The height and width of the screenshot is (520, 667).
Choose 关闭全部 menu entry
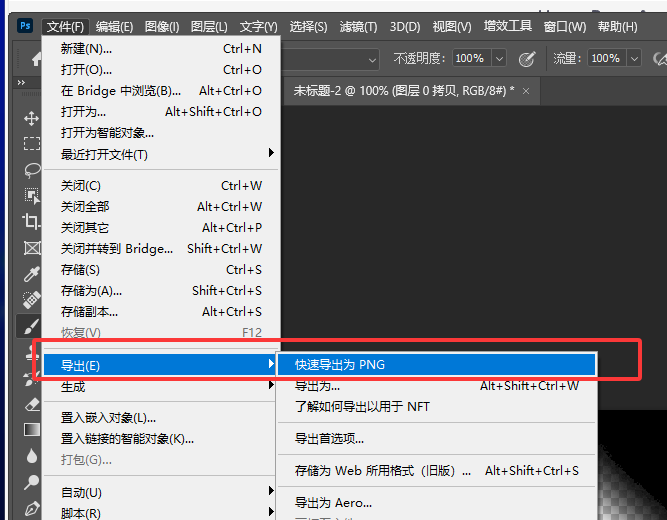point(162,207)
